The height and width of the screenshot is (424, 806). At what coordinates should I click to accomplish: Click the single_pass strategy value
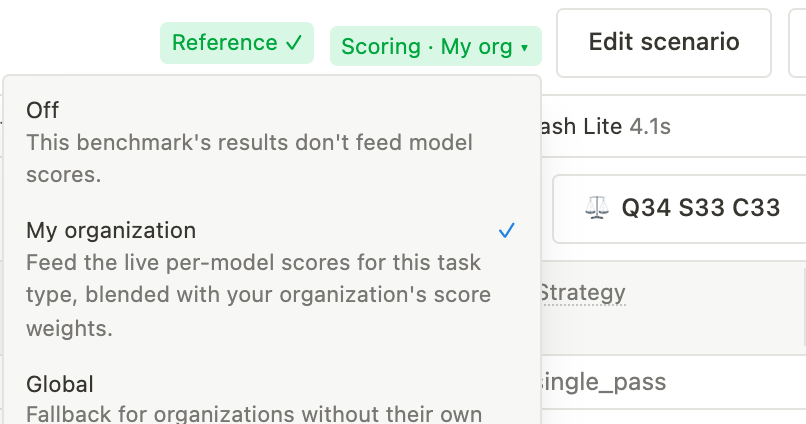[x=602, y=382]
